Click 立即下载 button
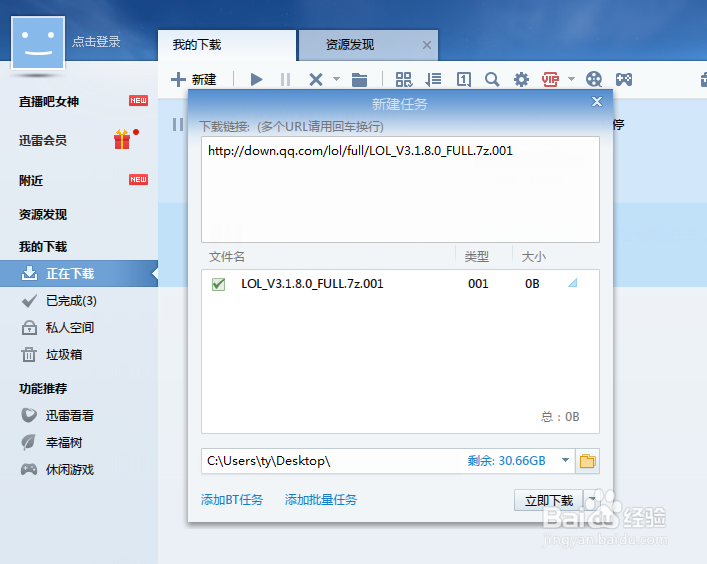The height and width of the screenshot is (564, 707). pos(548,500)
